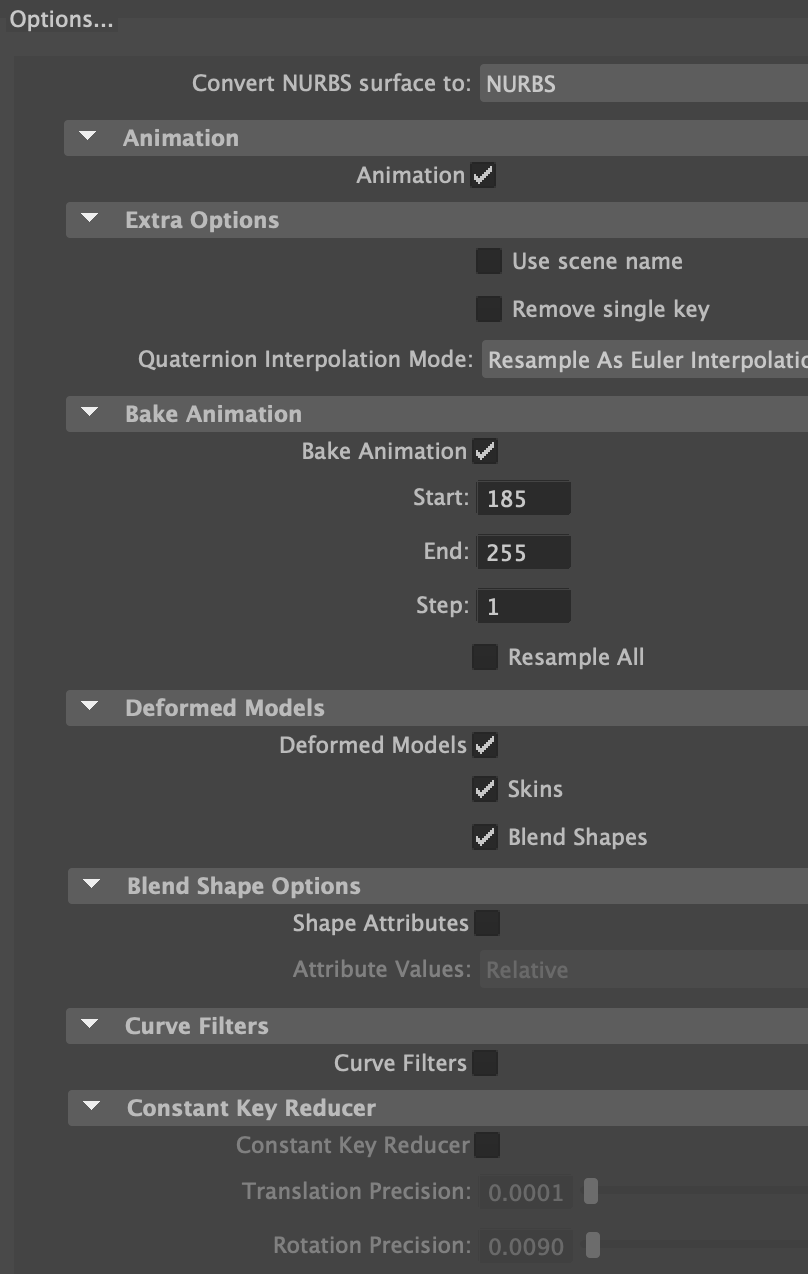The height and width of the screenshot is (1274, 808).
Task: Enable the Shape Attributes option
Action: [x=487, y=923]
